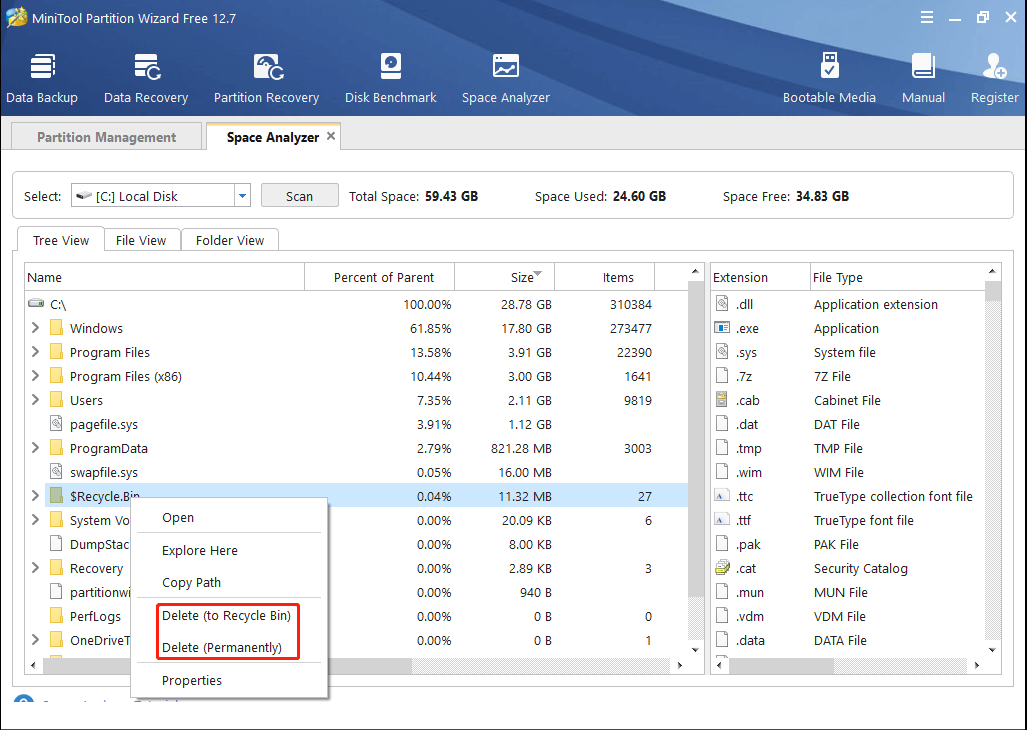
Task: Click the extension list horizontal scrollbar thumb
Action: click(x=781, y=665)
